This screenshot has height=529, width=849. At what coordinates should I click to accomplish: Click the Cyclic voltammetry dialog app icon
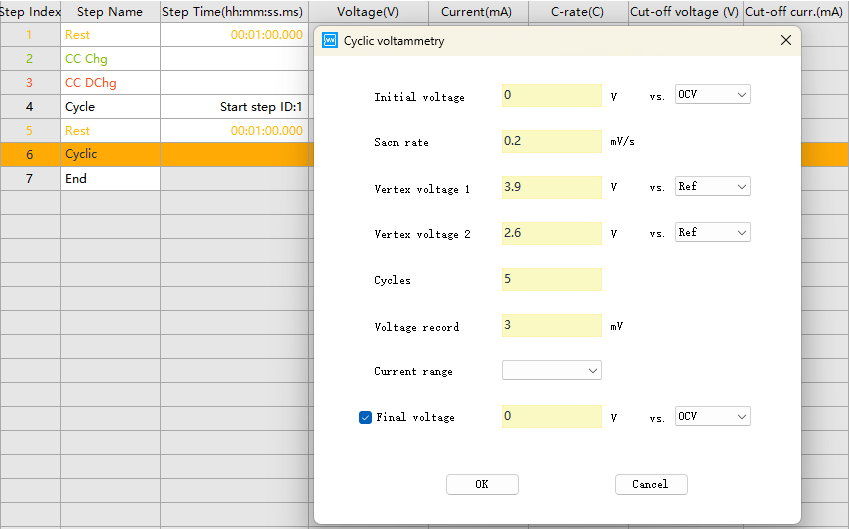pos(331,41)
